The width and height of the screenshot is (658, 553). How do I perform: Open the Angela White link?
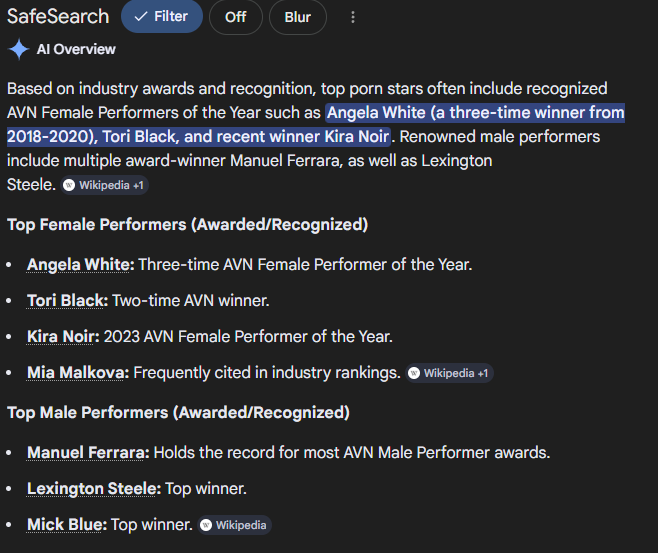coord(78,265)
